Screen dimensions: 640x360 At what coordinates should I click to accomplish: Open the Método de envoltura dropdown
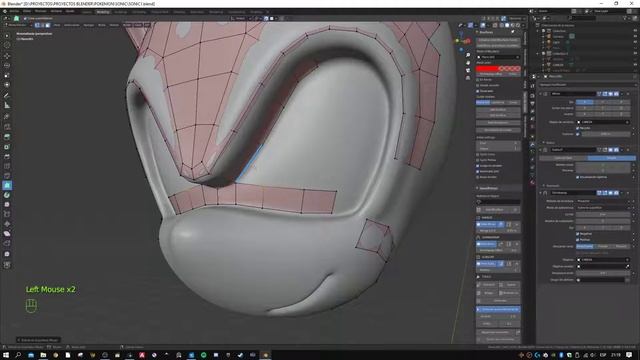click(x=603, y=201)
